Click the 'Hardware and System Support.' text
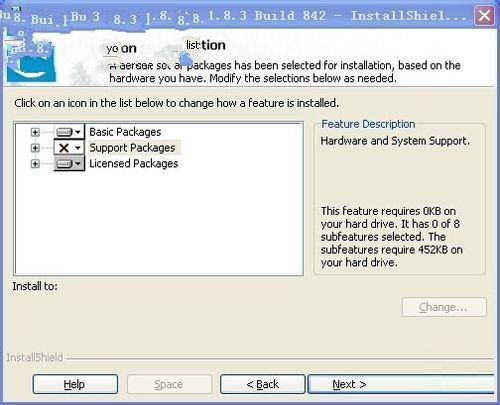 tap(395, 141)
